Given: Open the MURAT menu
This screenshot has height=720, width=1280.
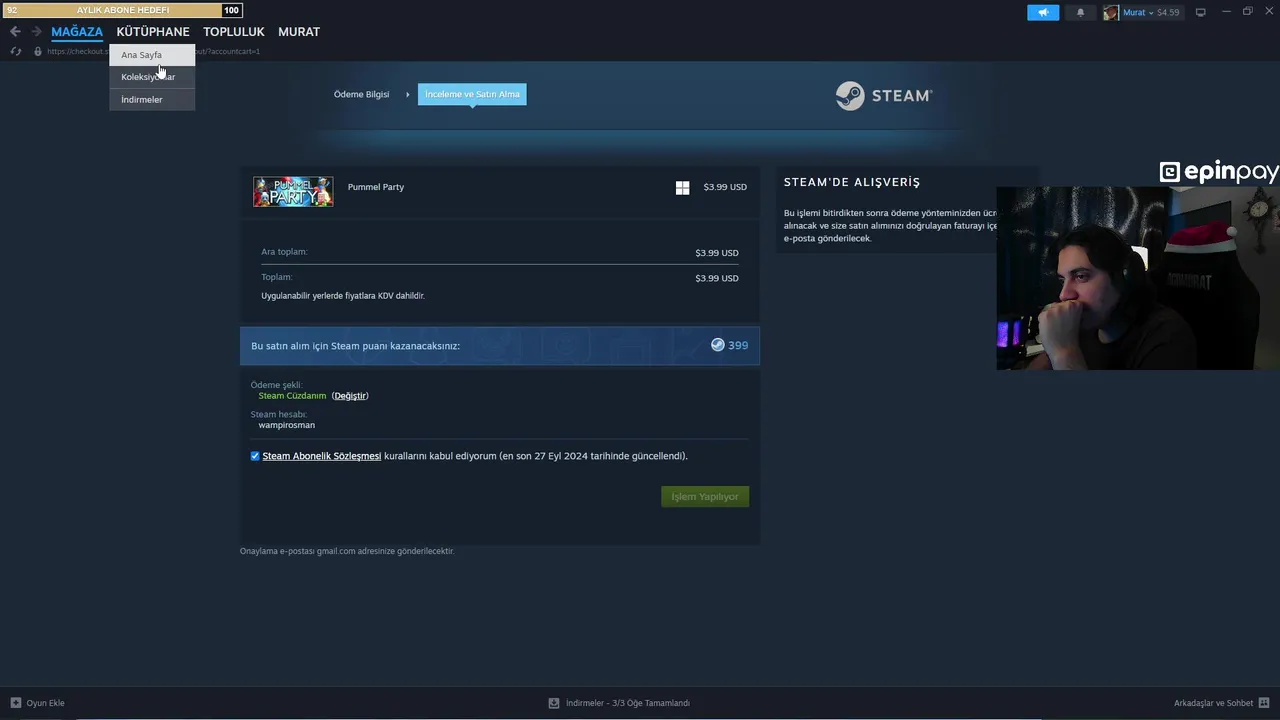Looking at the screenshot, I should click(x=299, y=32).
